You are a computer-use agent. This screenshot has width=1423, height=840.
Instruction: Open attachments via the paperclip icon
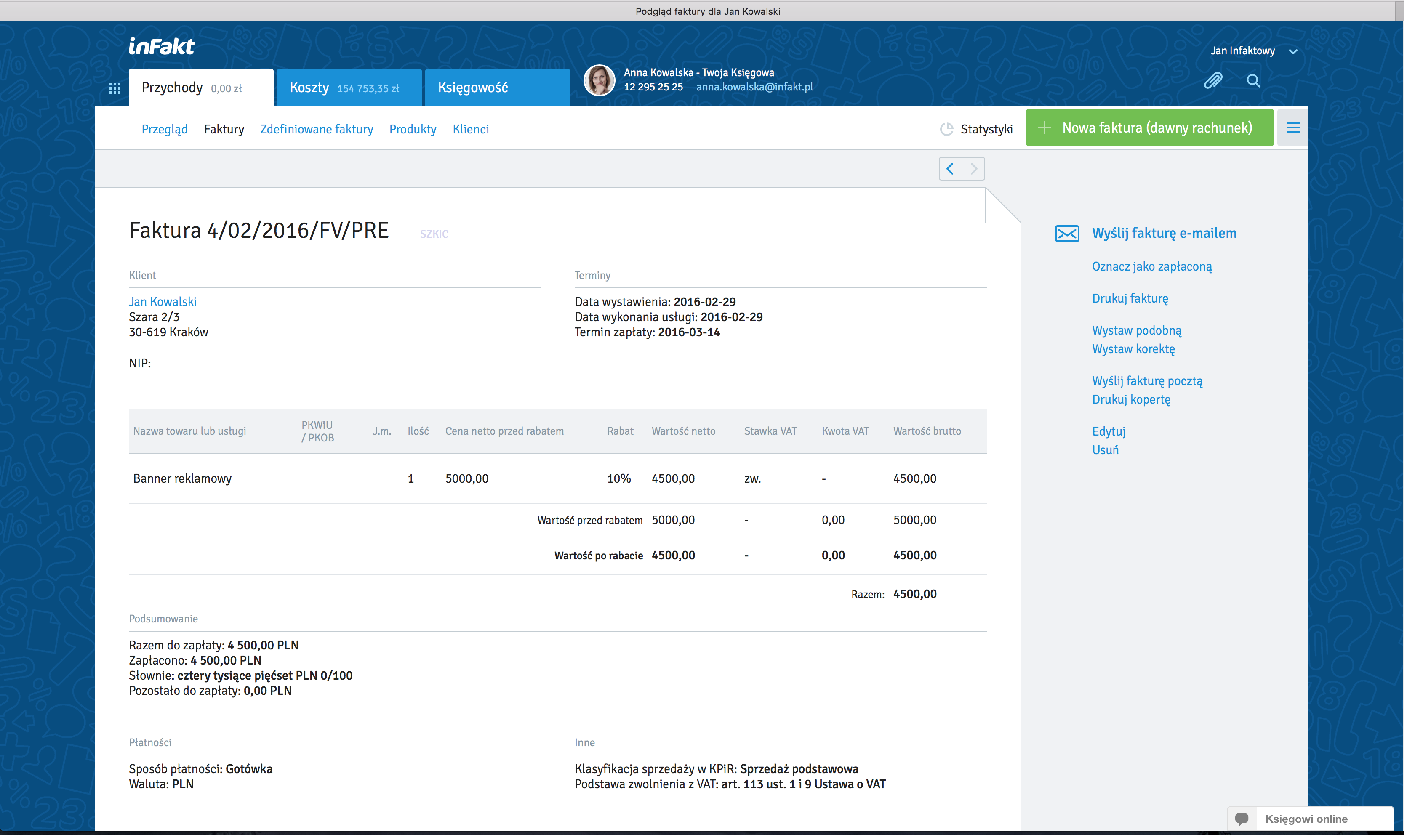1212,81
